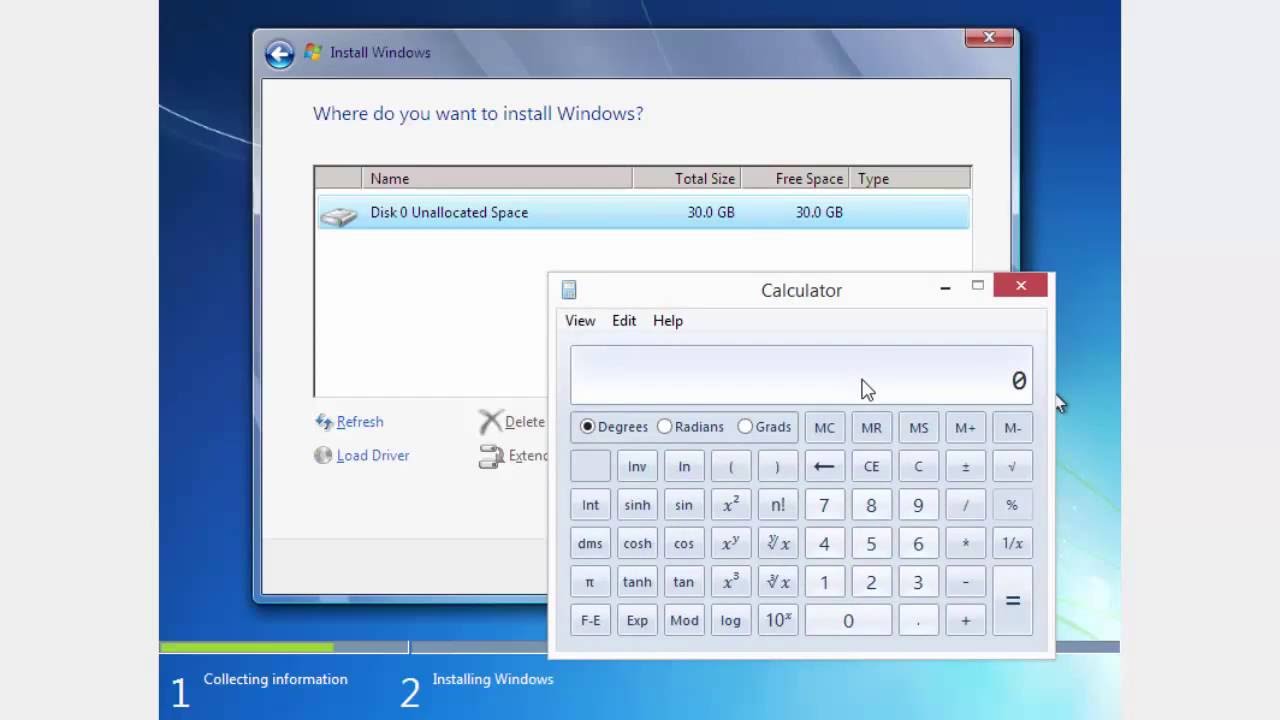Click the 10 to the x button
Image resolution: width=1280 pixels, height=720 pixels.
(777, 621)
